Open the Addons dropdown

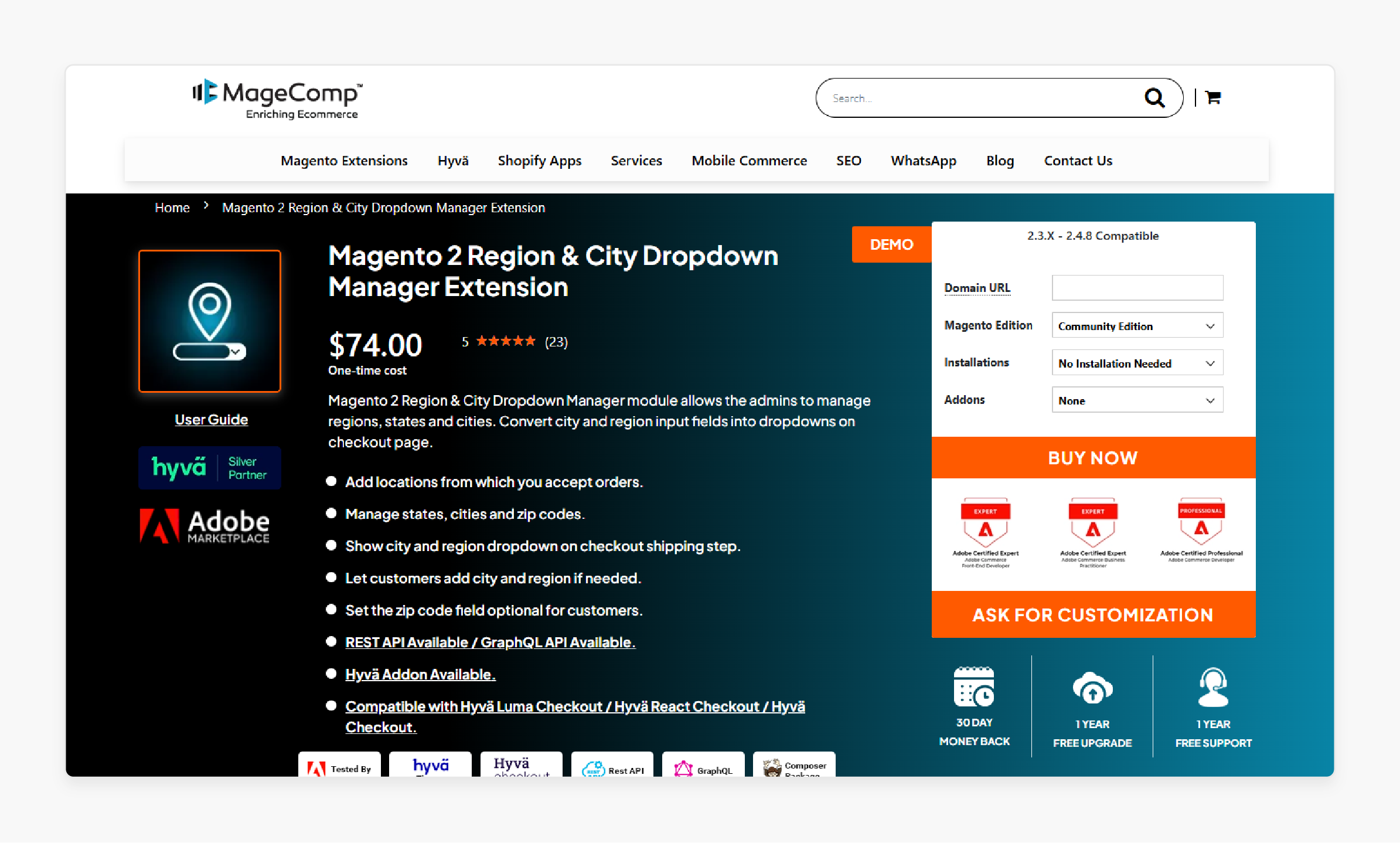coord(1137,400)
